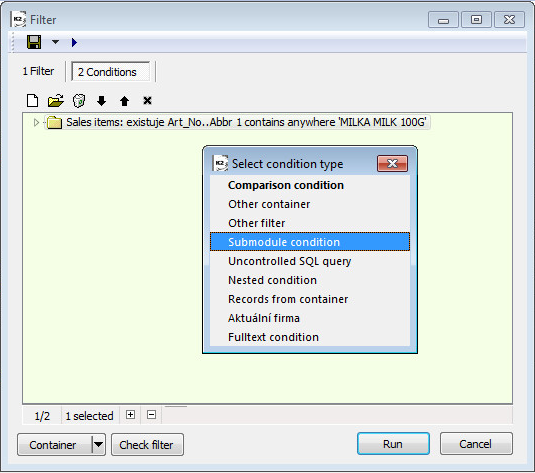The height and width of the screenshot is (473, 535).
Task: Click the blue run triangle in the toolbar
Action: click(x=74, y=43)
